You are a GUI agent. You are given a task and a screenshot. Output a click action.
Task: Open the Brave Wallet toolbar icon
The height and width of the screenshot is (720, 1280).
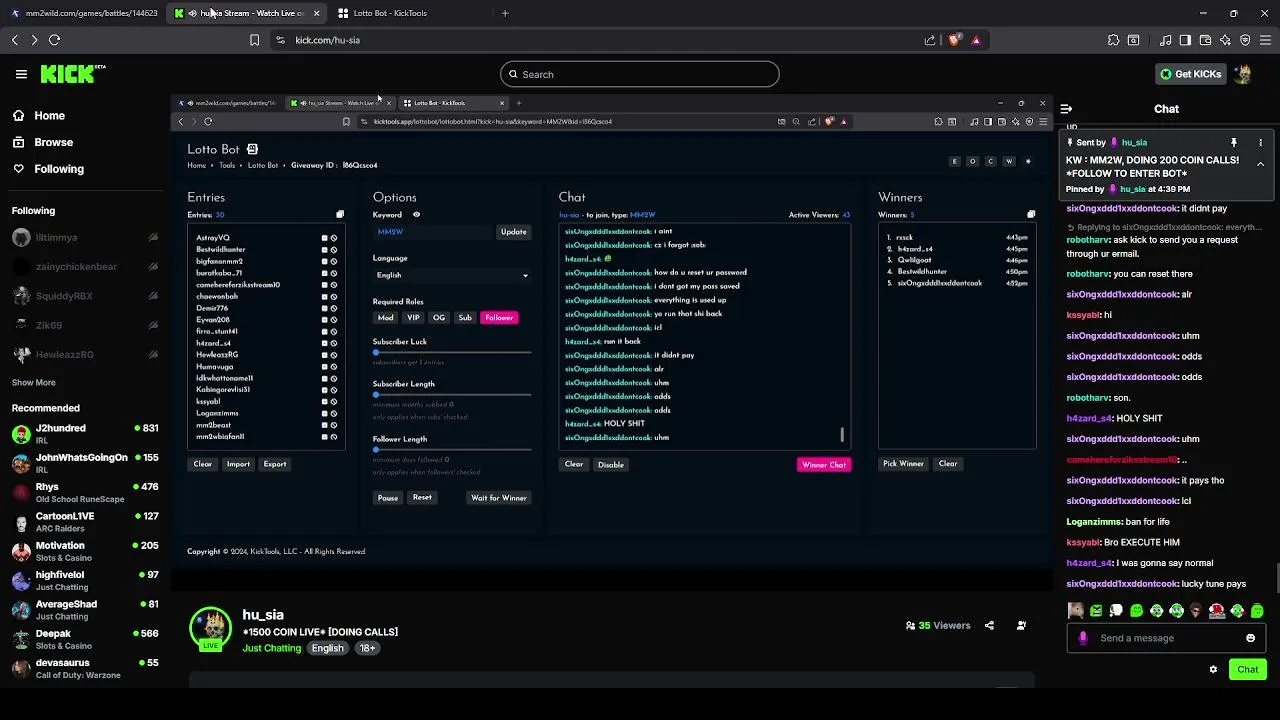click(x=1205, y=40)
